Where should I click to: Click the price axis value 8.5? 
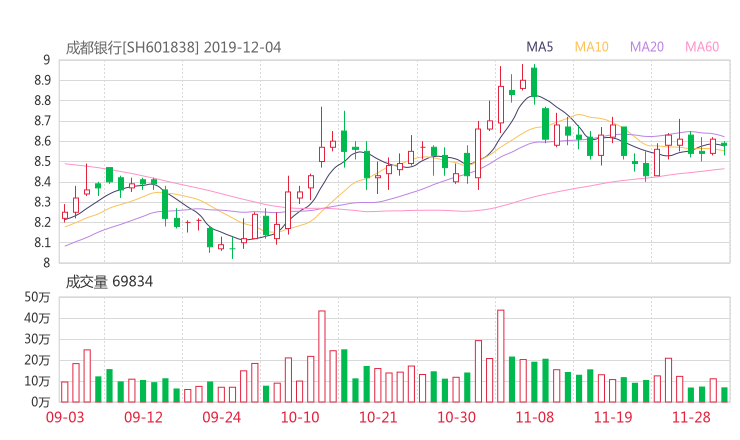(x=42, y=161)
